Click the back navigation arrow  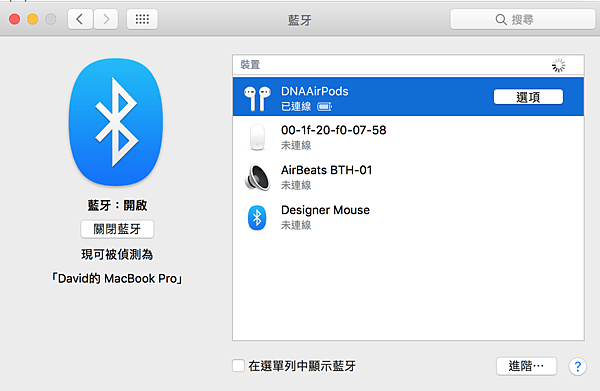click(x=80, y=19)
